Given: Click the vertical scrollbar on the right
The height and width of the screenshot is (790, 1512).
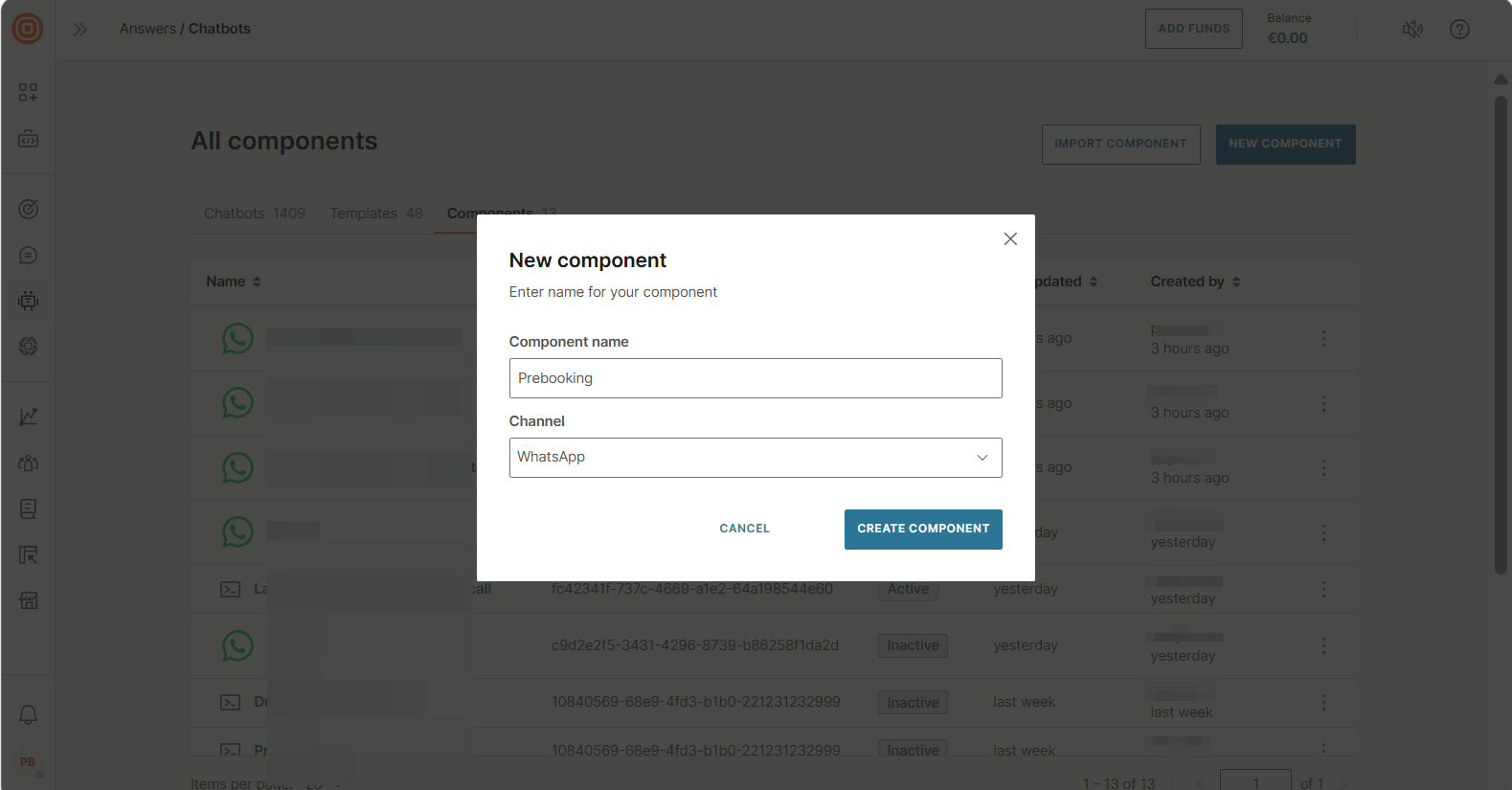Looking at the screenshot, I should 1501,335.
